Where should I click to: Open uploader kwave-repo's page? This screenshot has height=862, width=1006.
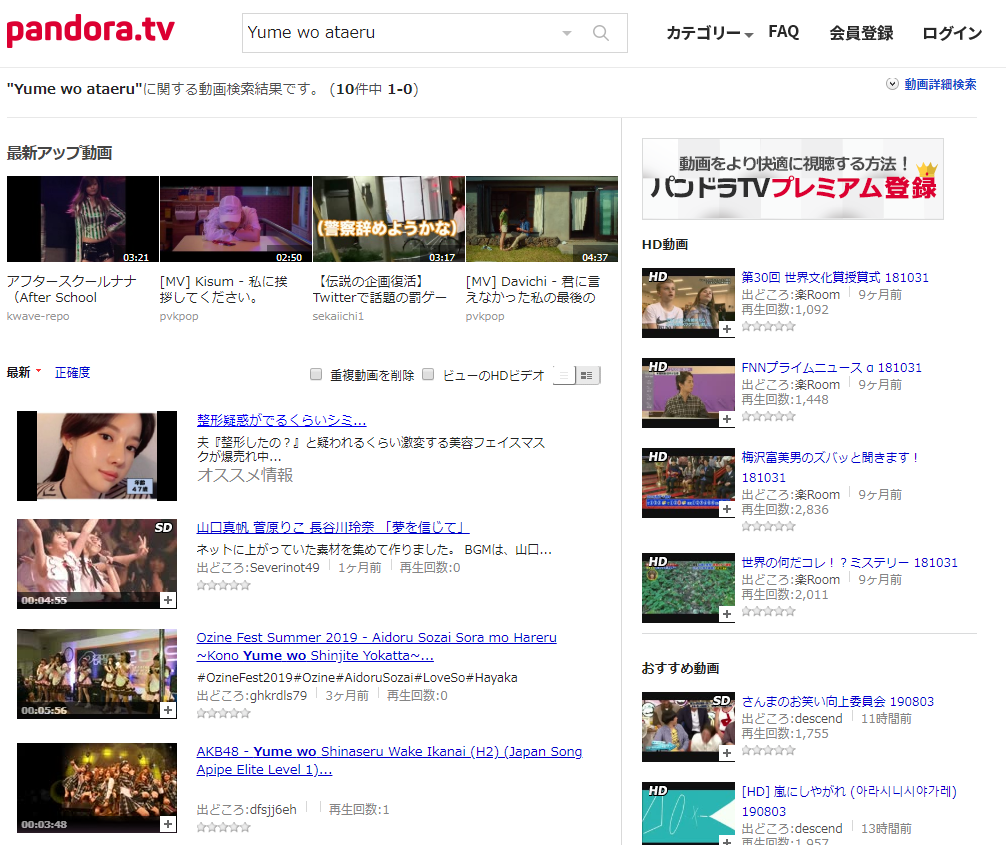click(x=38, y=316)
